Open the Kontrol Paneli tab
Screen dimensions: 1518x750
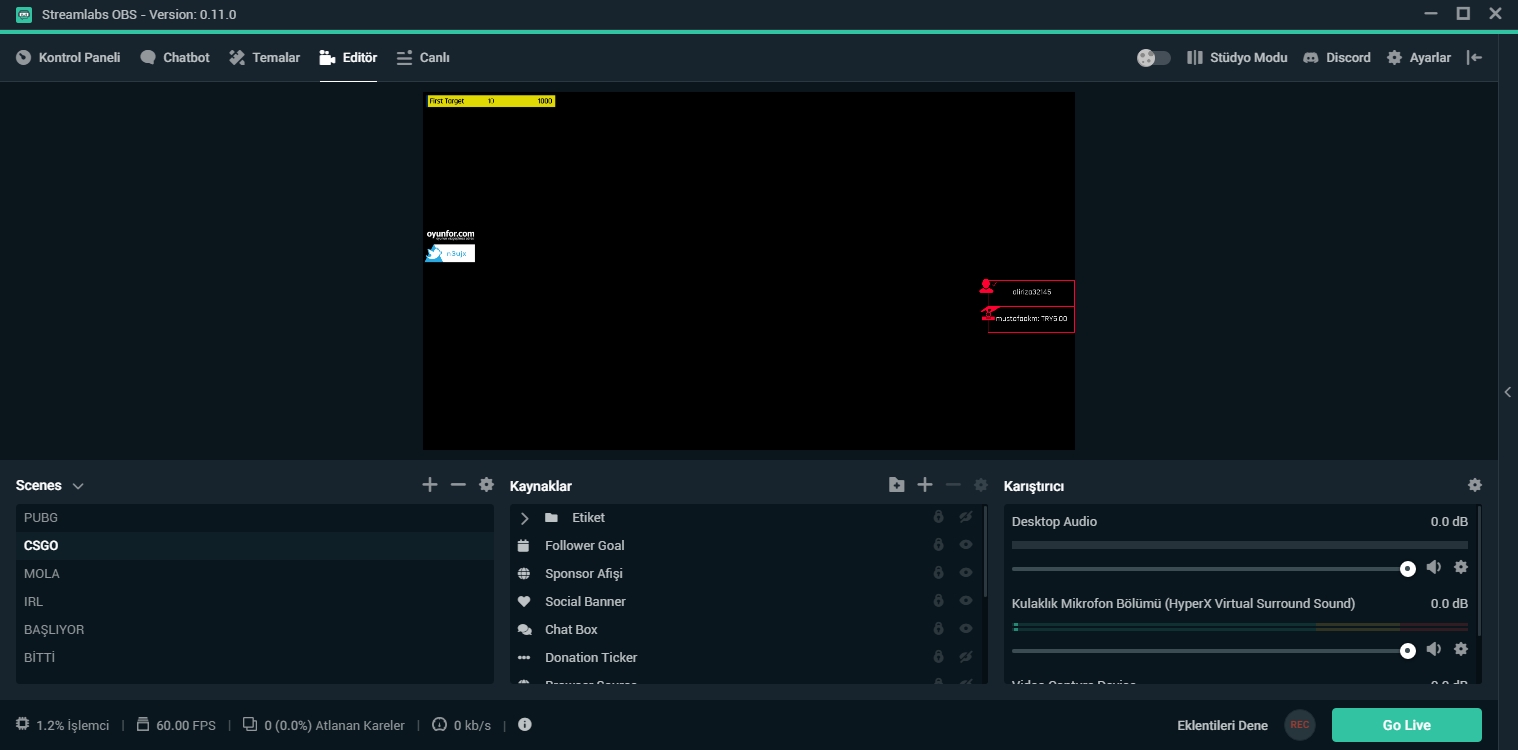pos(68,57)
